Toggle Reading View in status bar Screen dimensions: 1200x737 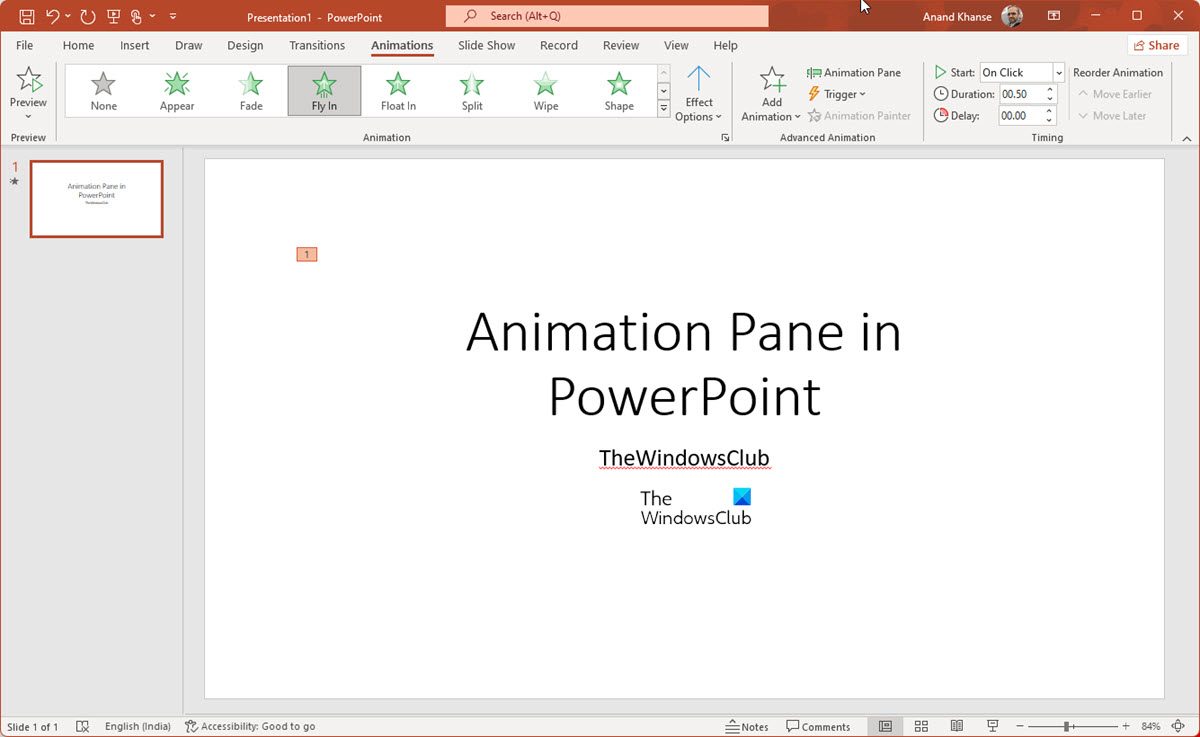click(x=957, y=726)
